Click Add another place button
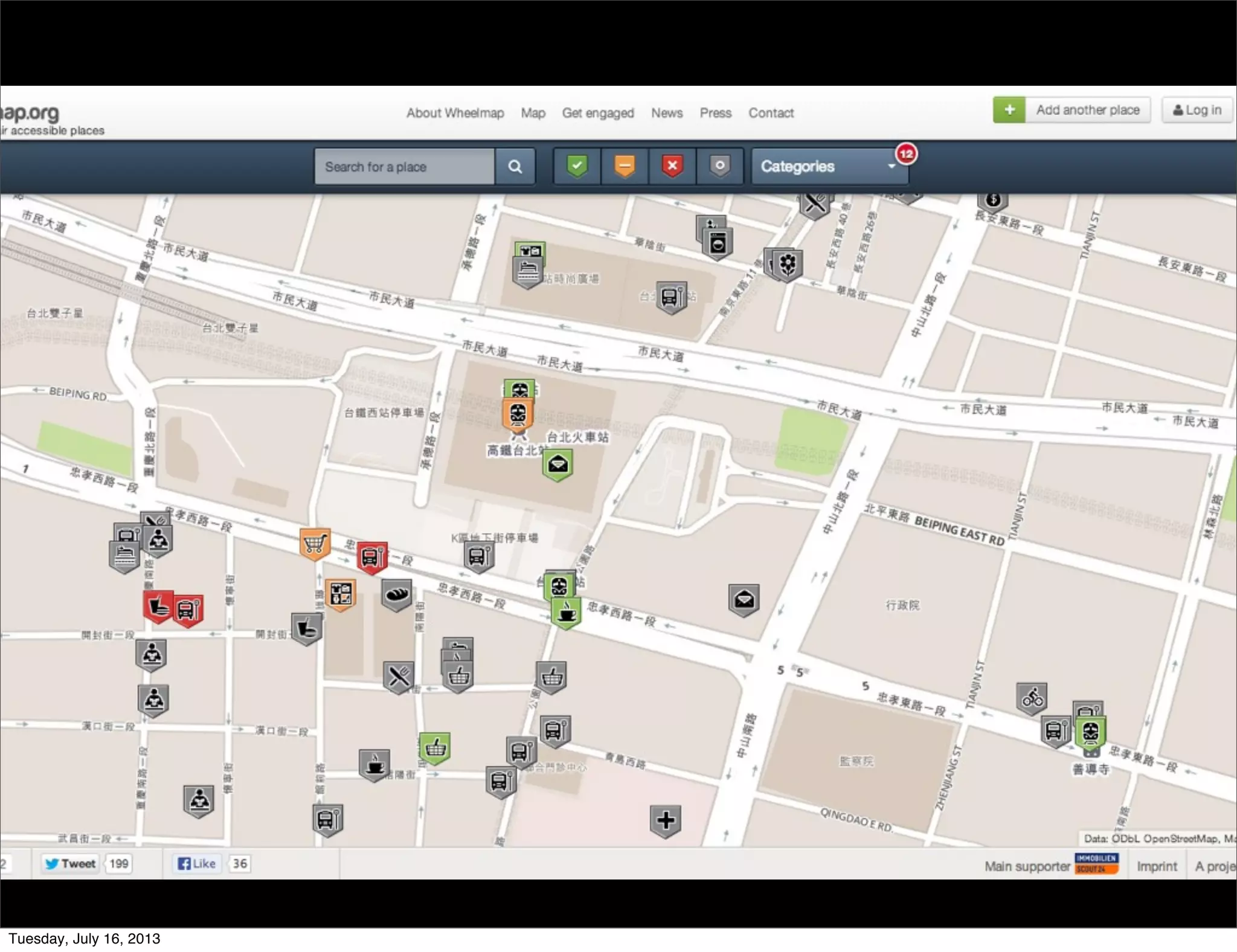The image size is (1237, 952). click(x=1087, y=110)
